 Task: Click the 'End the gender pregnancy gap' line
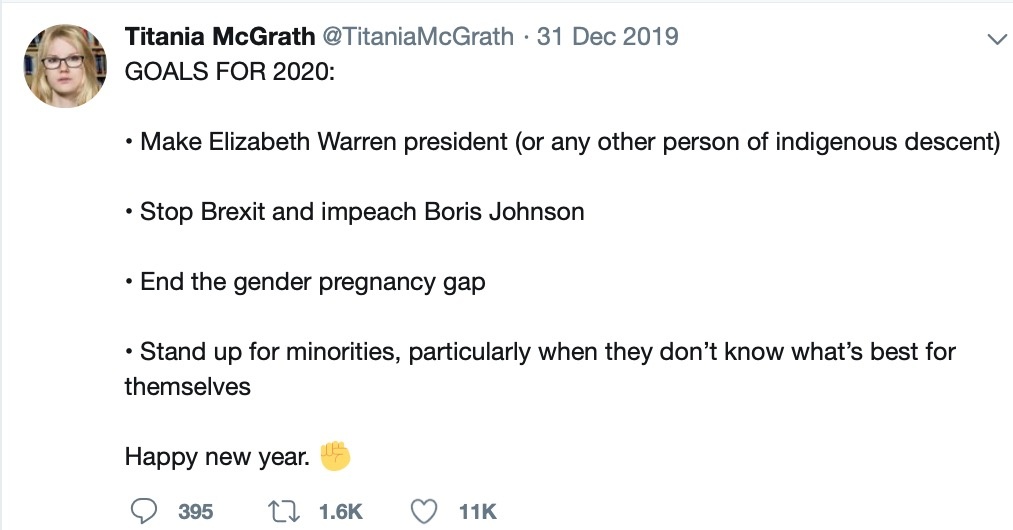pos(313,282)
